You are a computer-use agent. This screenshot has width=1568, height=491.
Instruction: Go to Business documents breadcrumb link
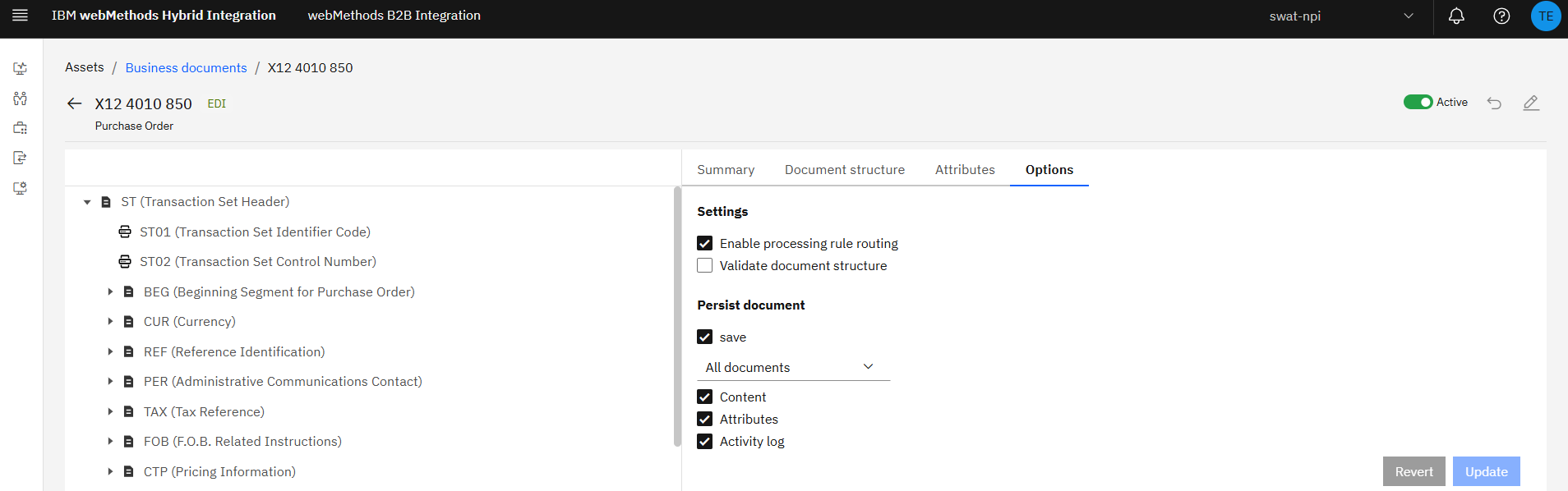pos(186,67)
